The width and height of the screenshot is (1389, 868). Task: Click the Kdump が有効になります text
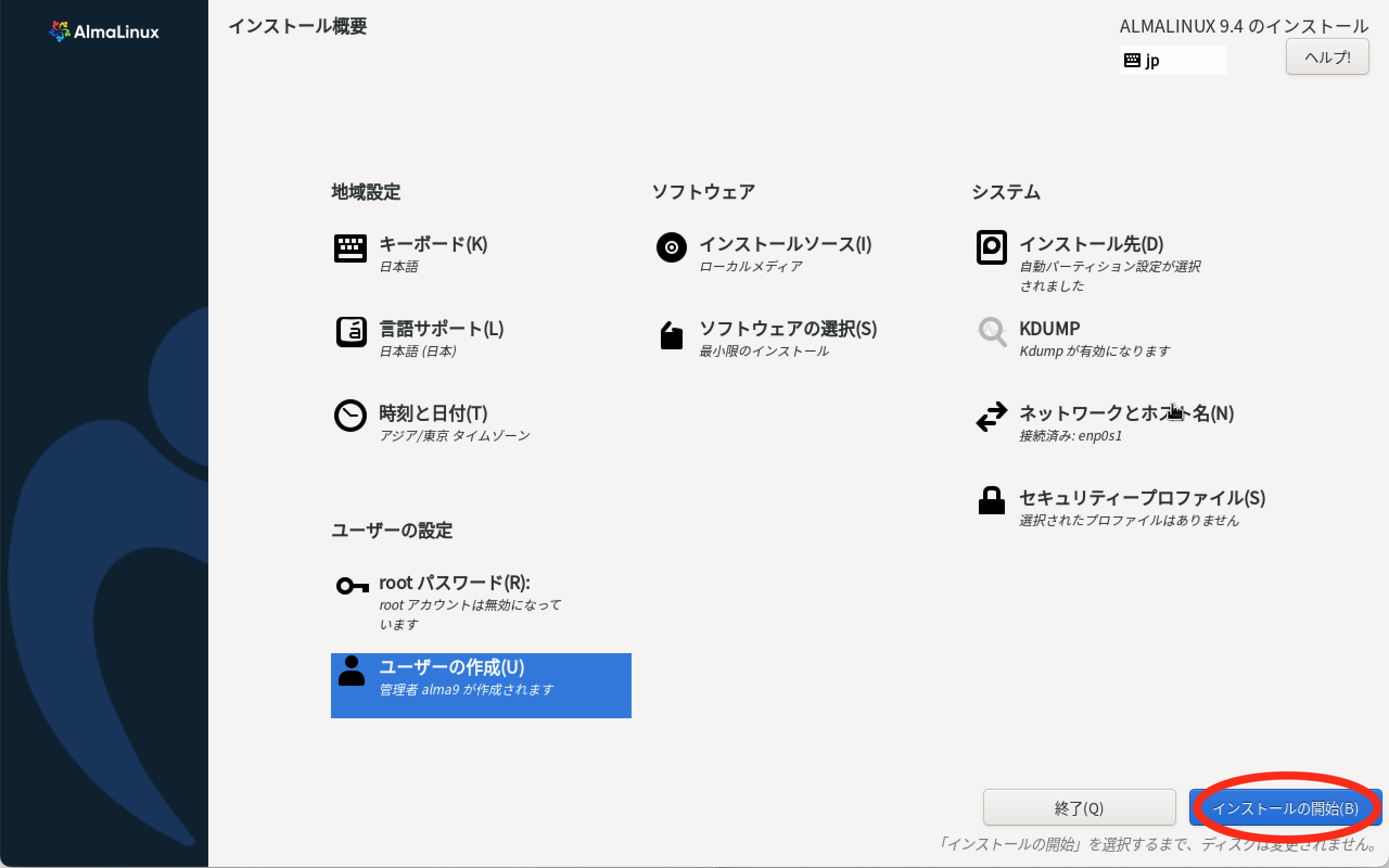tap(1094, 351)
